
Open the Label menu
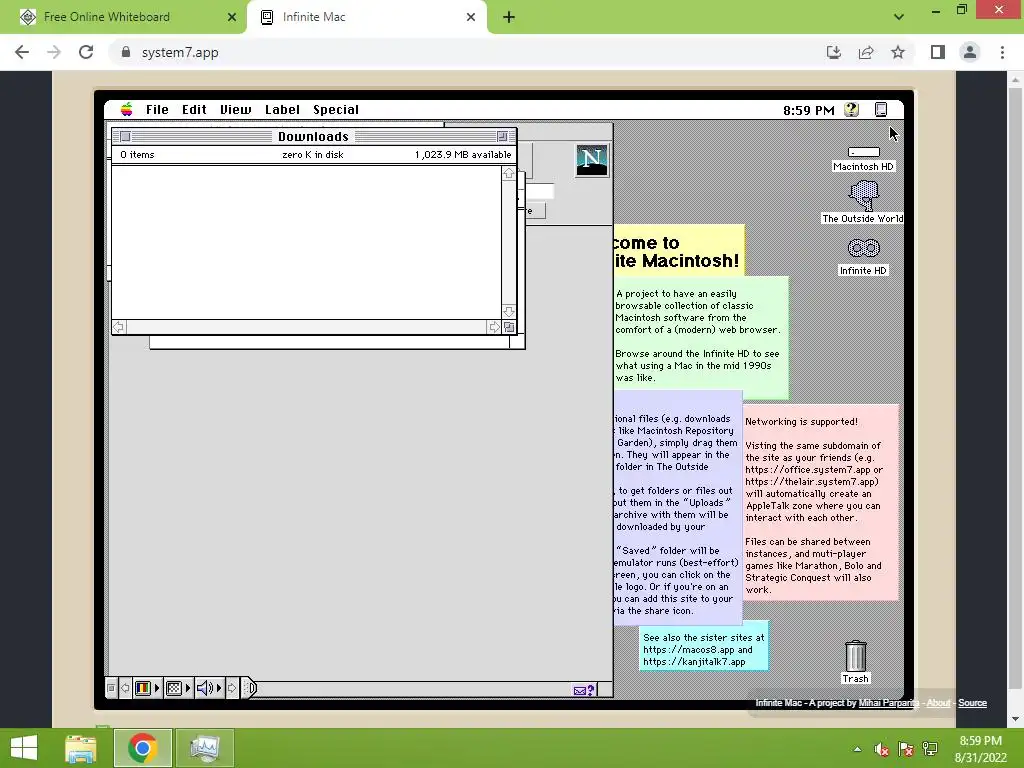(x=282, y=110)
